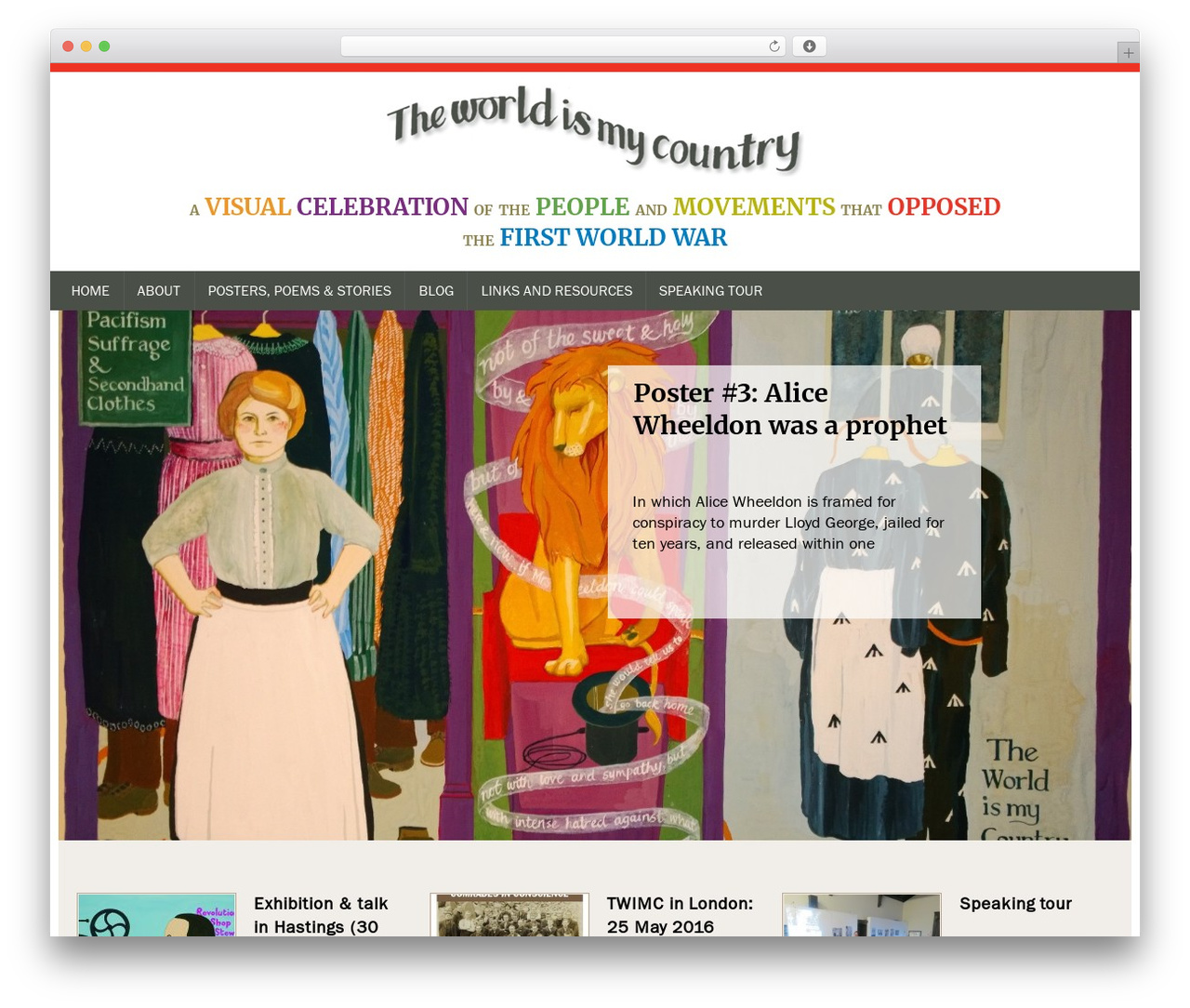This screenshot has height=1008, width=1190.
Task: Open the ABOUT menu item
Action: (159, 291)
